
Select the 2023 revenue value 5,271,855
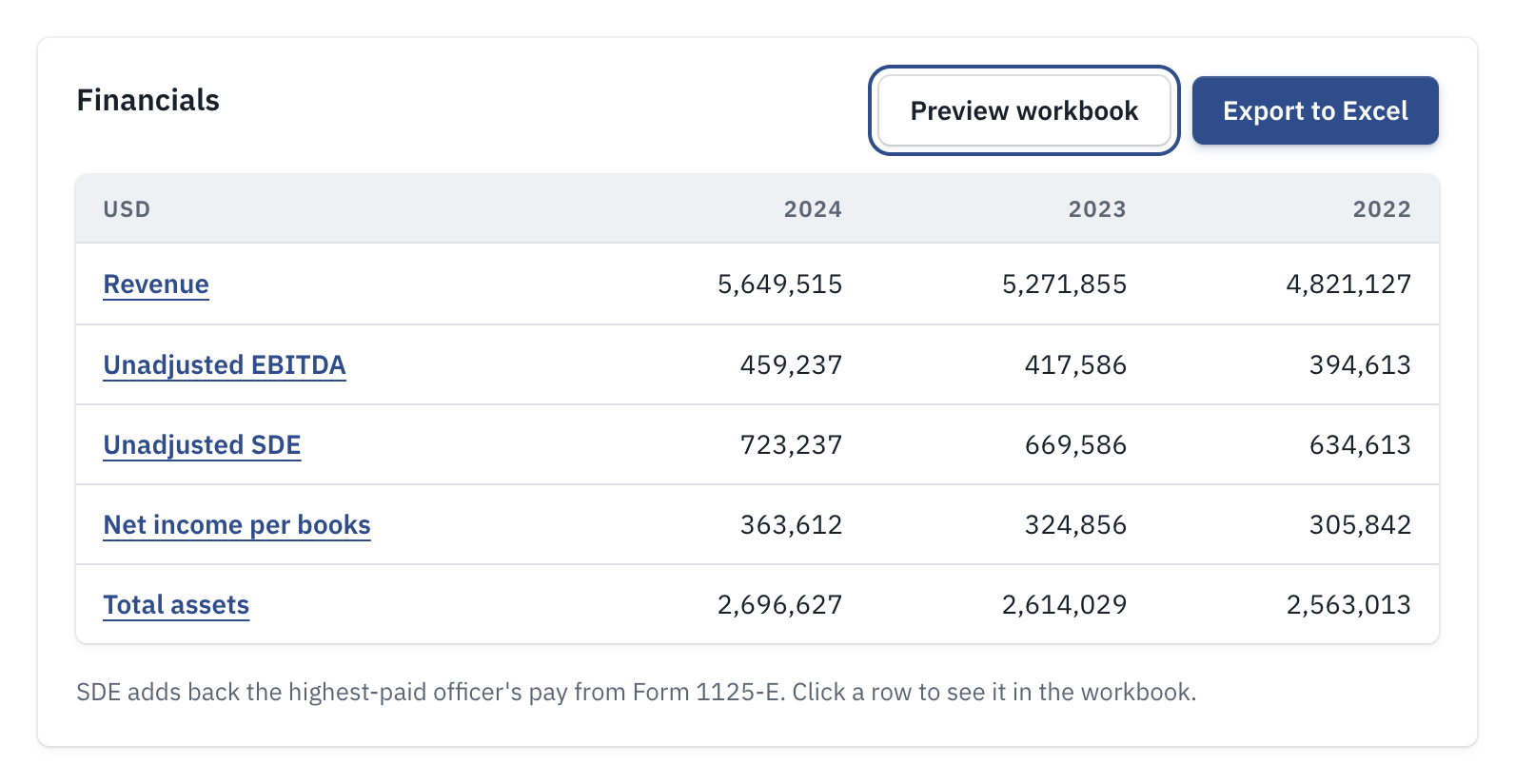[x=1065, y=284]
